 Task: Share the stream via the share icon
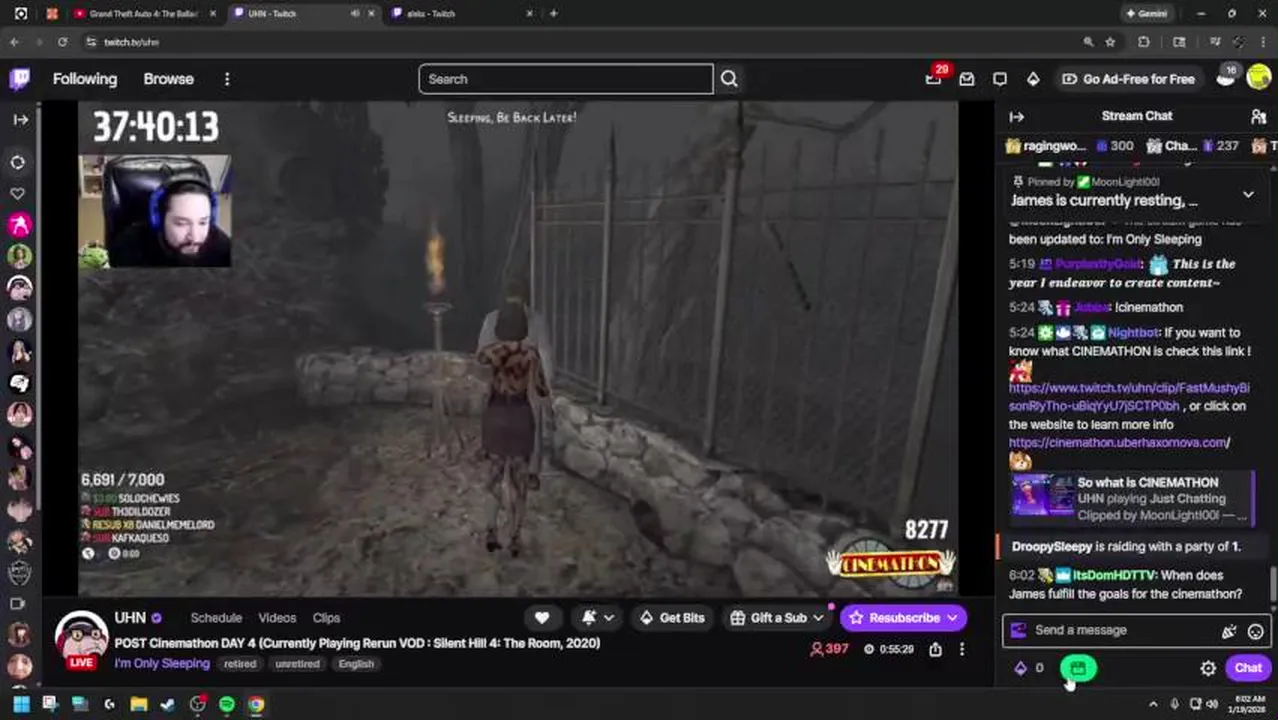coord(935,649)
